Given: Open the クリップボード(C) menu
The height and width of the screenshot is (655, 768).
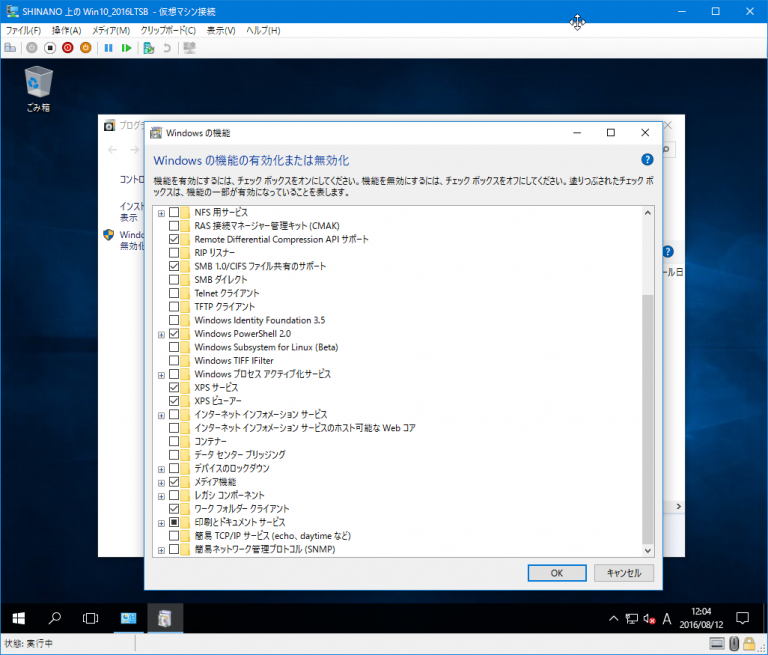Looking at the screenshot, I should click(168, 30).
